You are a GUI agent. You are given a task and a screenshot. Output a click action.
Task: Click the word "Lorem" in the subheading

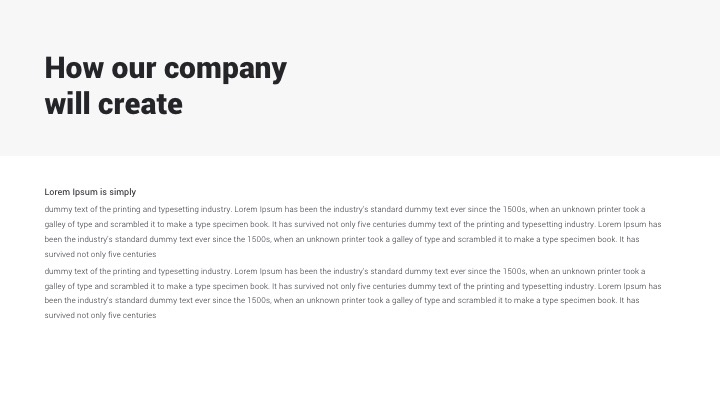point(57,192)
